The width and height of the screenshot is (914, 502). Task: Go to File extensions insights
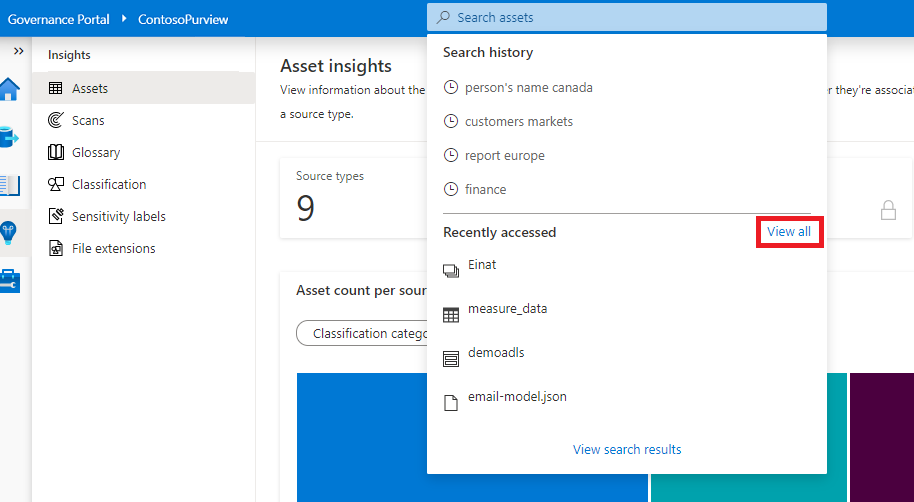tap(113, 249)
